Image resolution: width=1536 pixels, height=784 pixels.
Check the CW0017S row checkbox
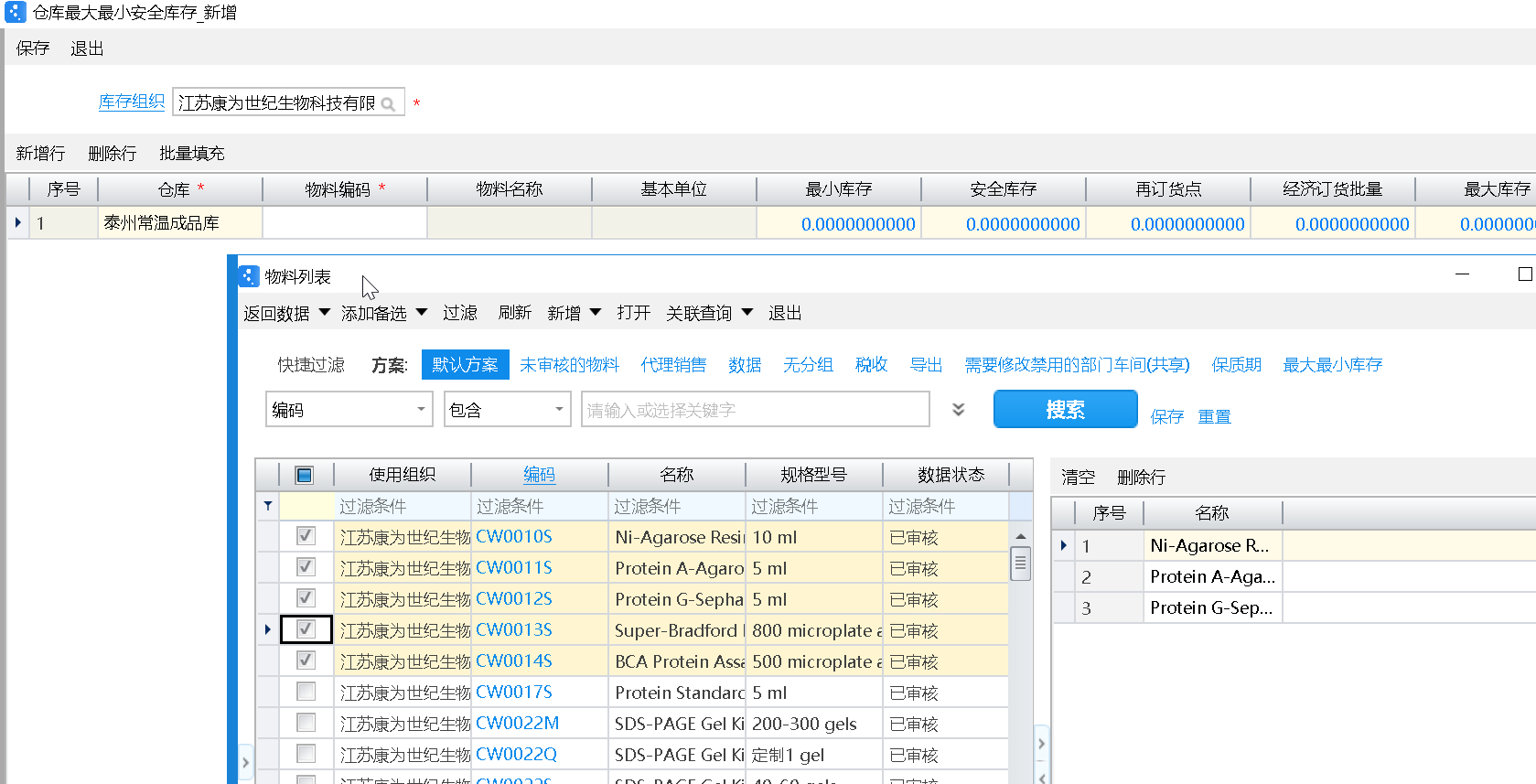306,692
